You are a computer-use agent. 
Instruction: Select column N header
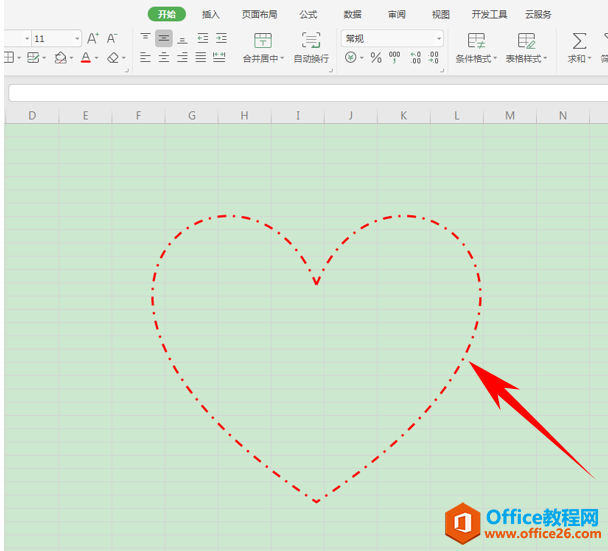click(x=563, y=116)
